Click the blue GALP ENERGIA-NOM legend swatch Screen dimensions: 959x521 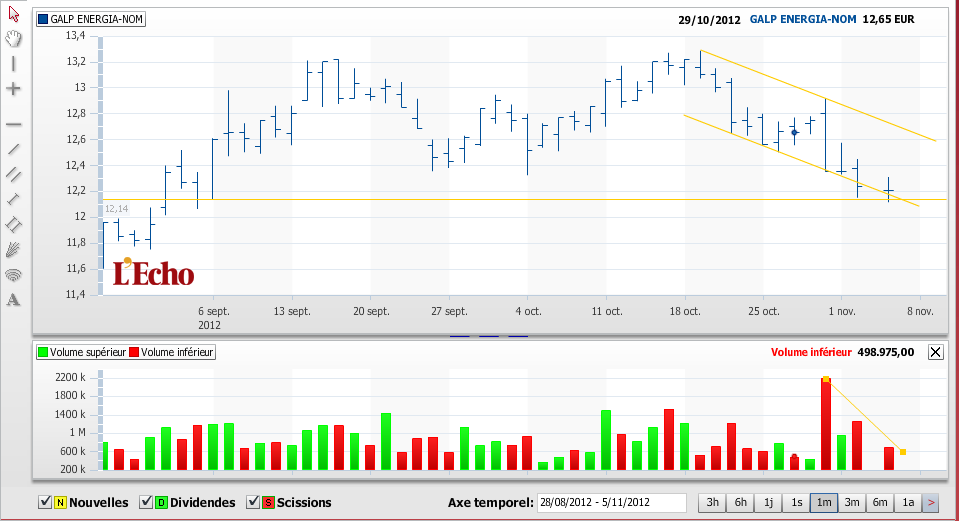pyautogui.click(x=43, y=19)
